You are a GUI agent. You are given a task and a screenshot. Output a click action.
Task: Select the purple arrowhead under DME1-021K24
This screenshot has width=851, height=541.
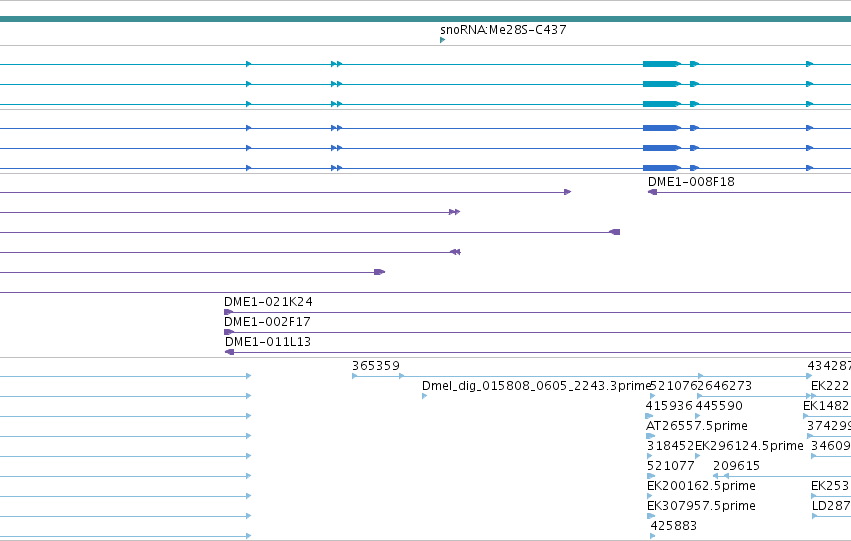[x=228, y=312]
